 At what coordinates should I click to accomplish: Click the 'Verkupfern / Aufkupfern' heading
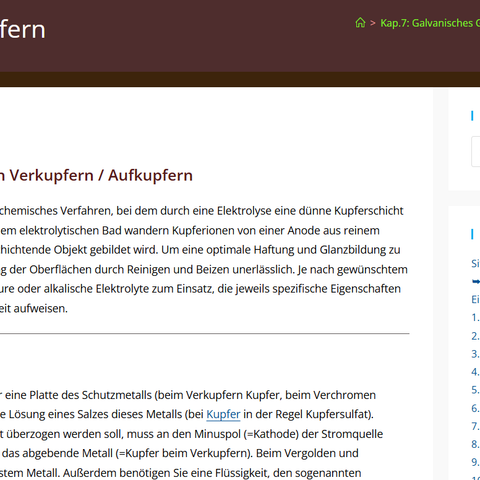101,175
